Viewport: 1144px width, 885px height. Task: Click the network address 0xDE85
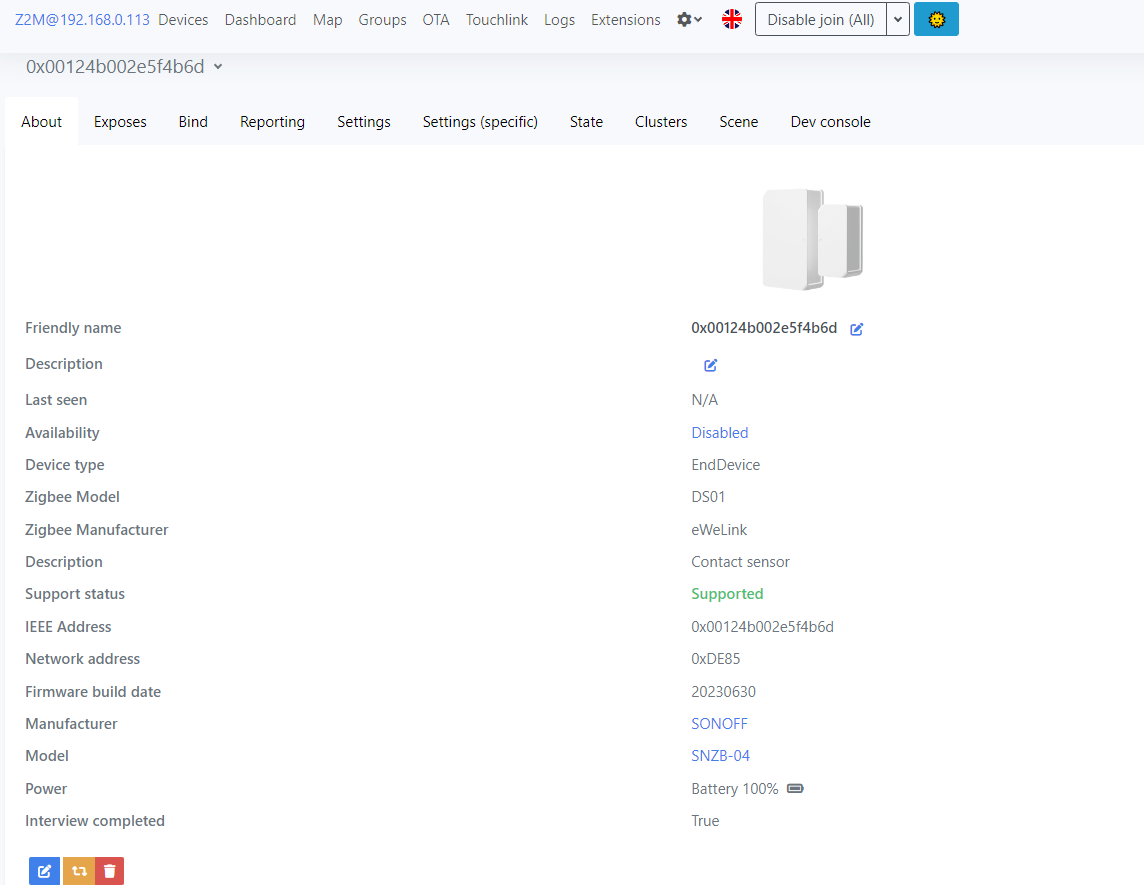[716, 659]
